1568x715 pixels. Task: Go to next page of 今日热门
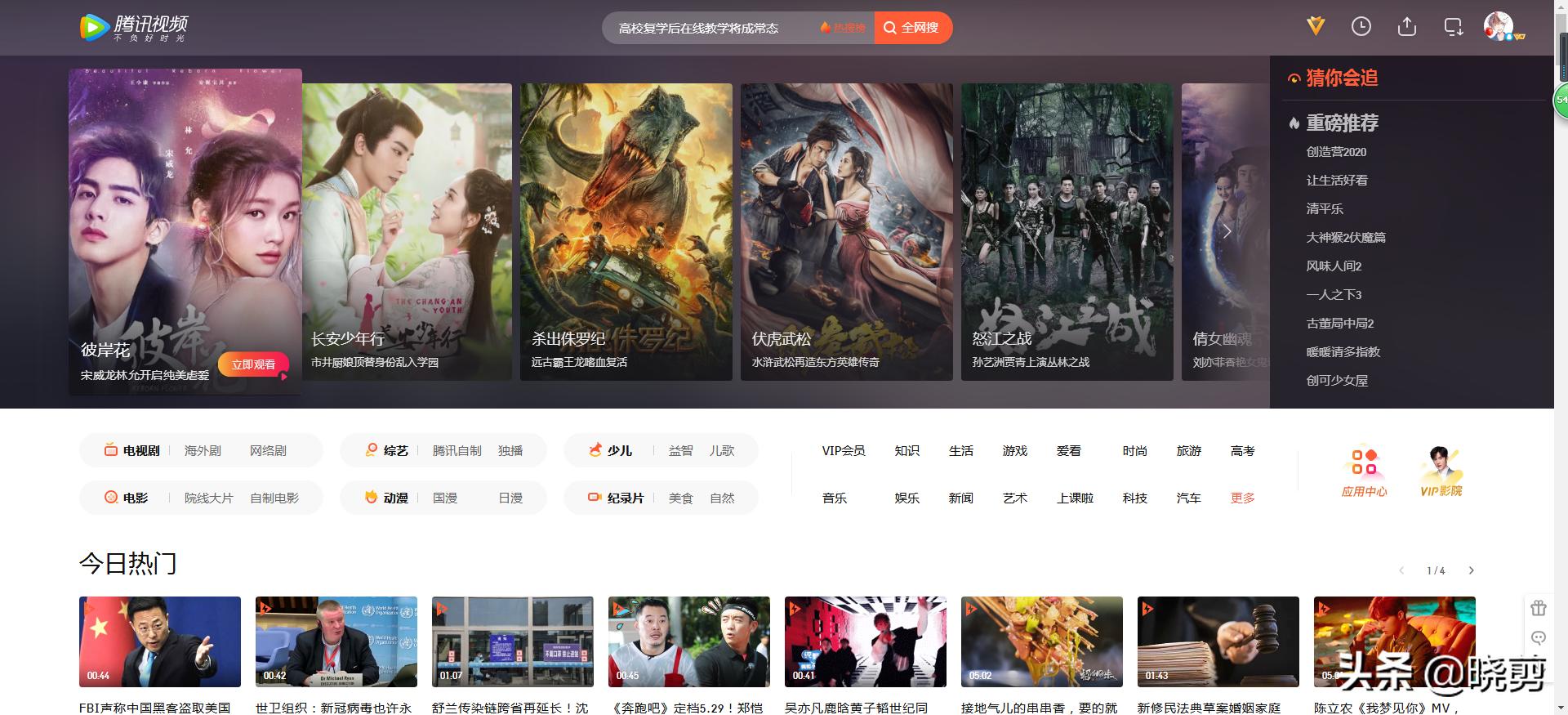tap(1472, 570)
